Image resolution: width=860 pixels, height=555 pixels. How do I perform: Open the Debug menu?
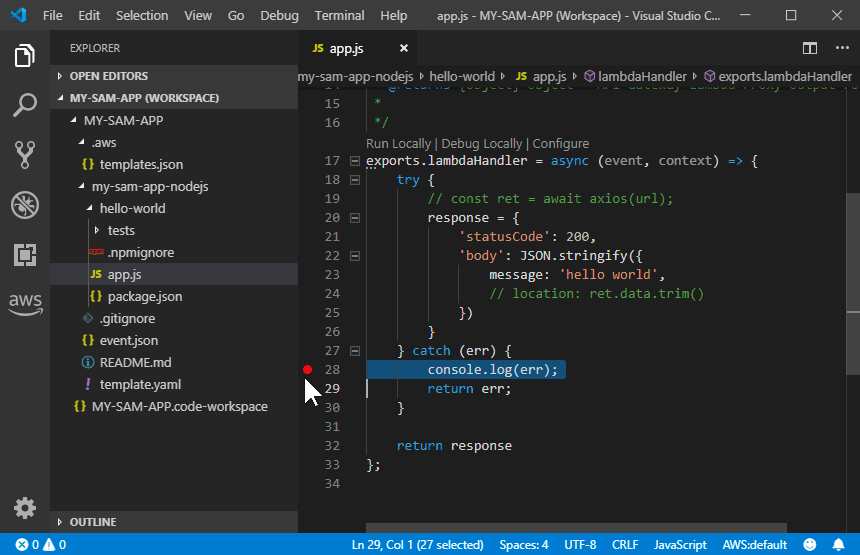point(279,15)
